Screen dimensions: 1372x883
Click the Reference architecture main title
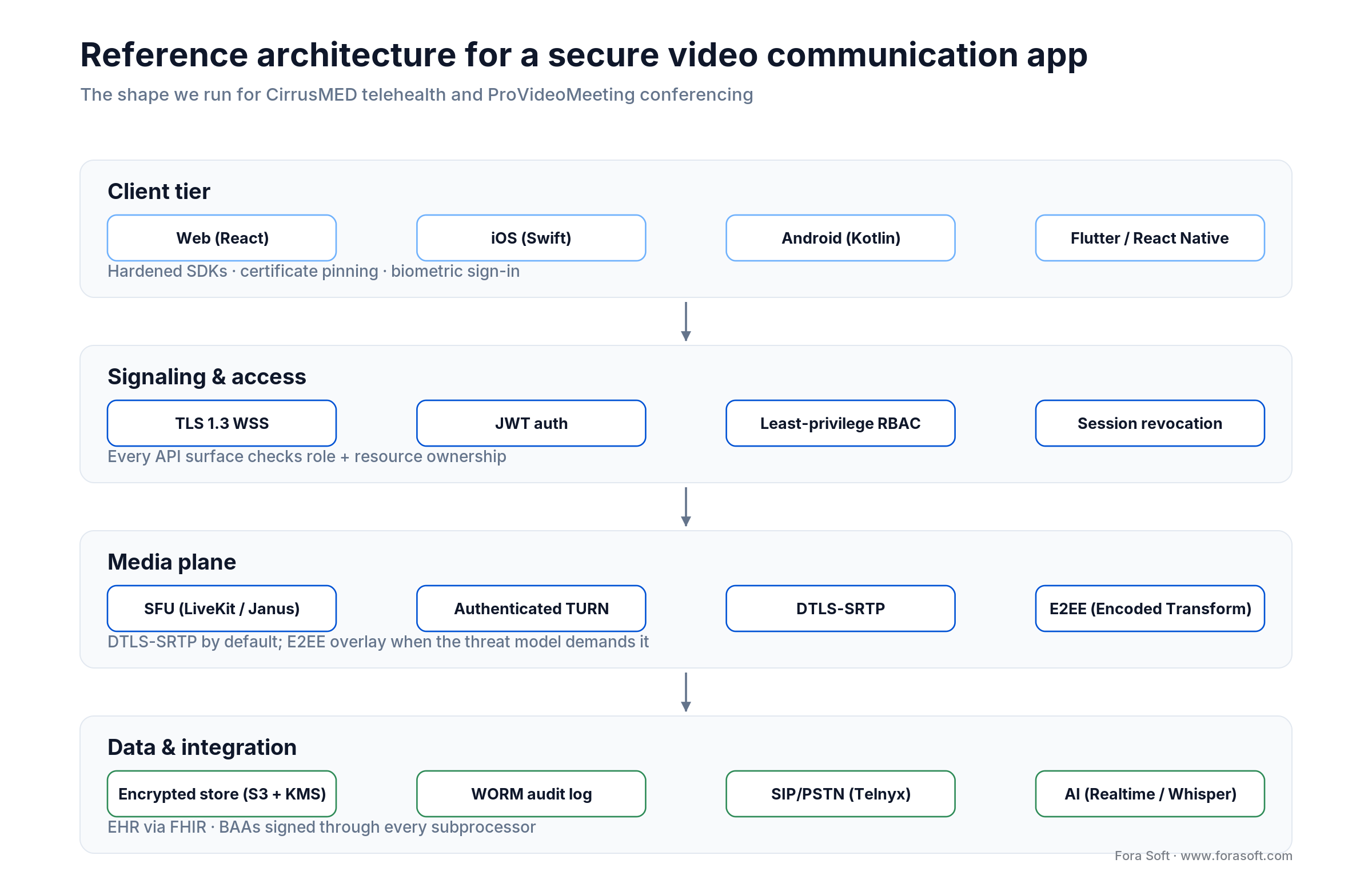[x=584, y=55]
